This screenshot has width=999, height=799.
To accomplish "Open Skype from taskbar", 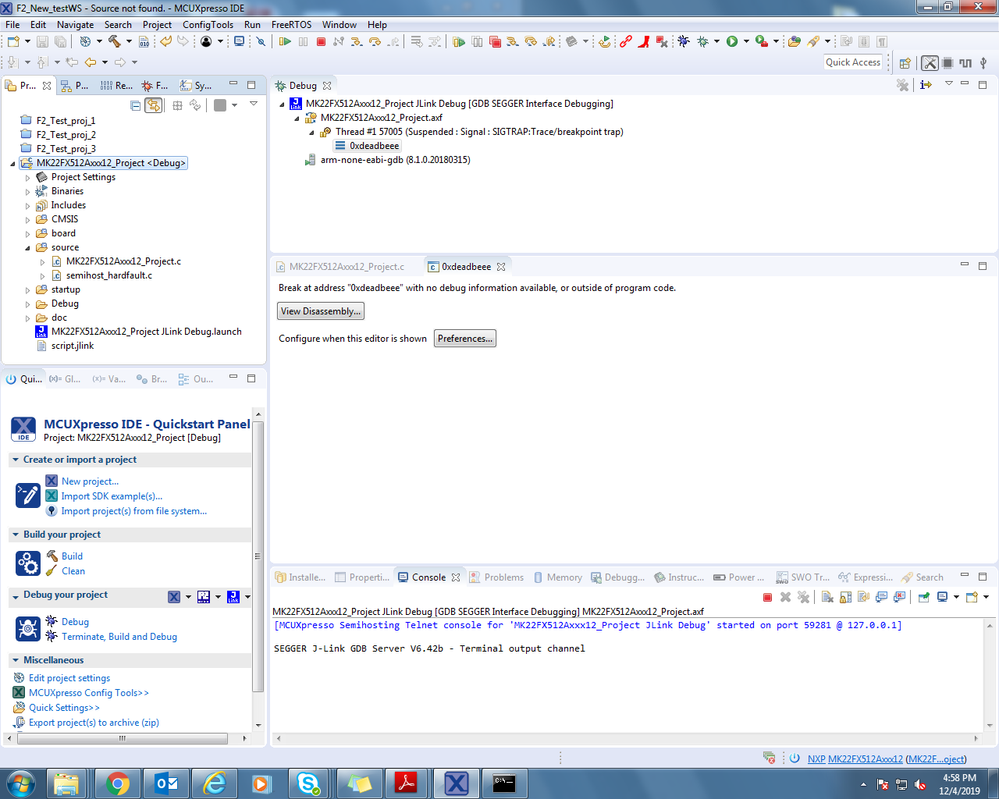I will (308, 783).
